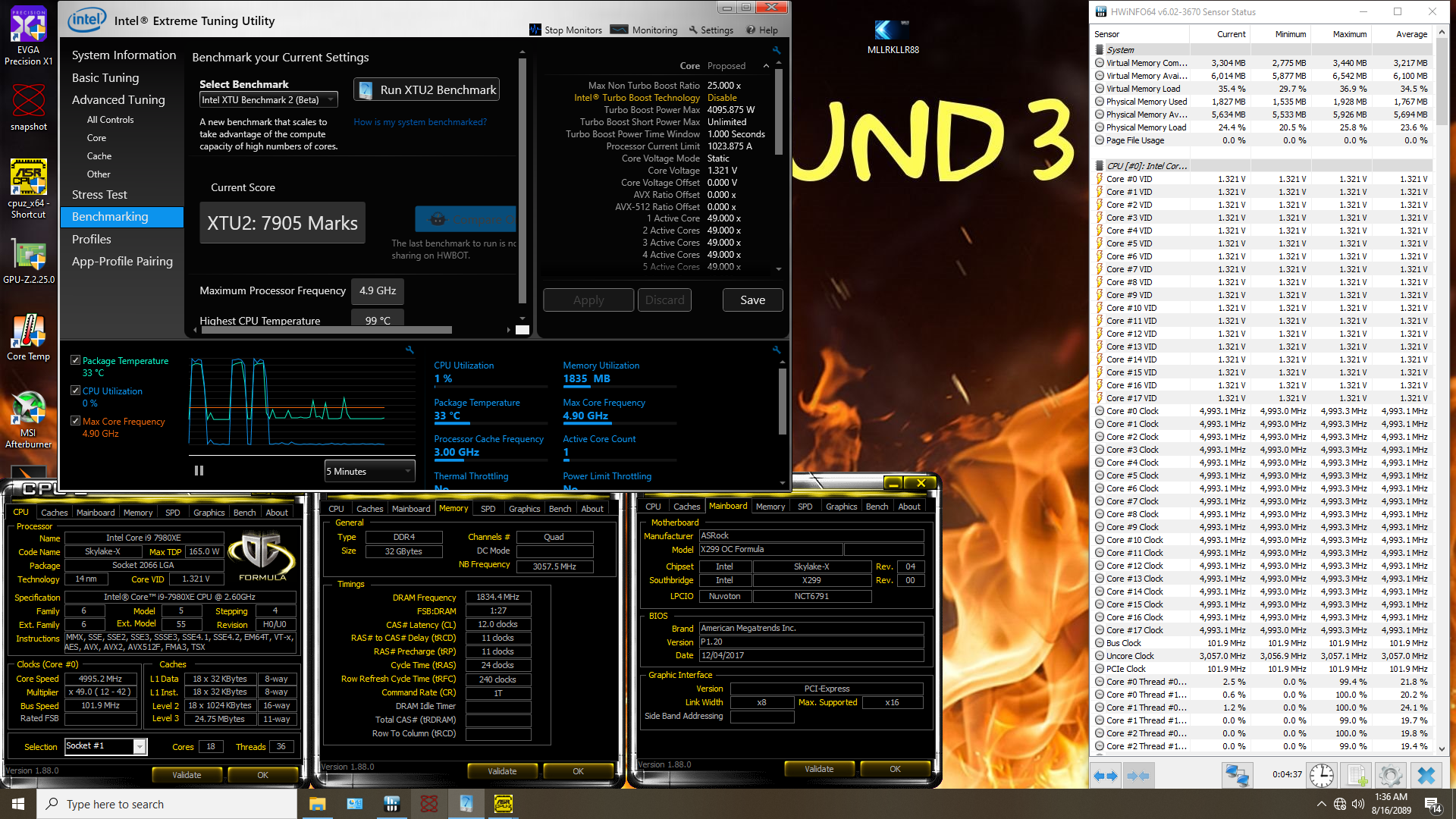Click Validate in left CPU-Z window
The width and height of the screenshot is (1456, 819).
pyautogui.click(x=187, y=775)
